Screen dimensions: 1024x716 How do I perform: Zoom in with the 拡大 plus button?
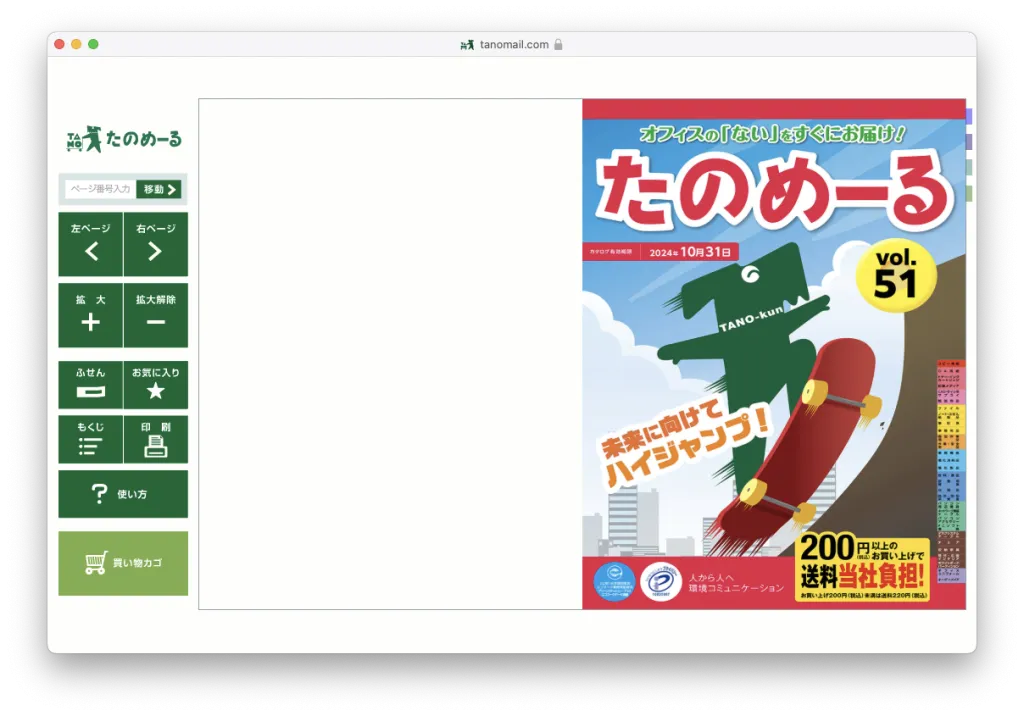[90, 315]
